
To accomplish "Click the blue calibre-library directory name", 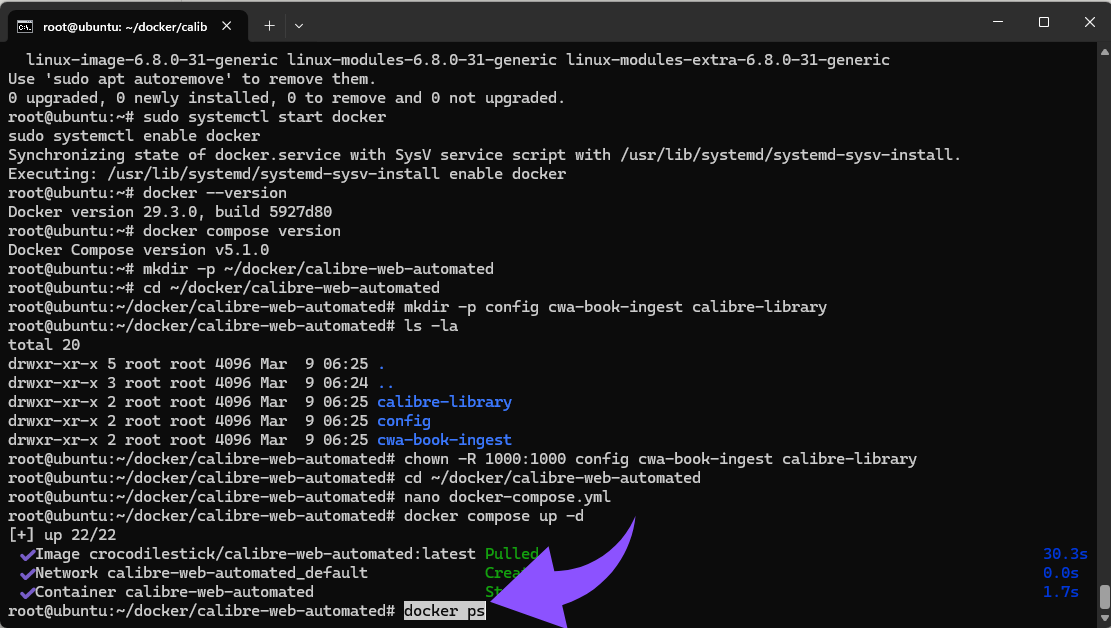I will (444, 401).
